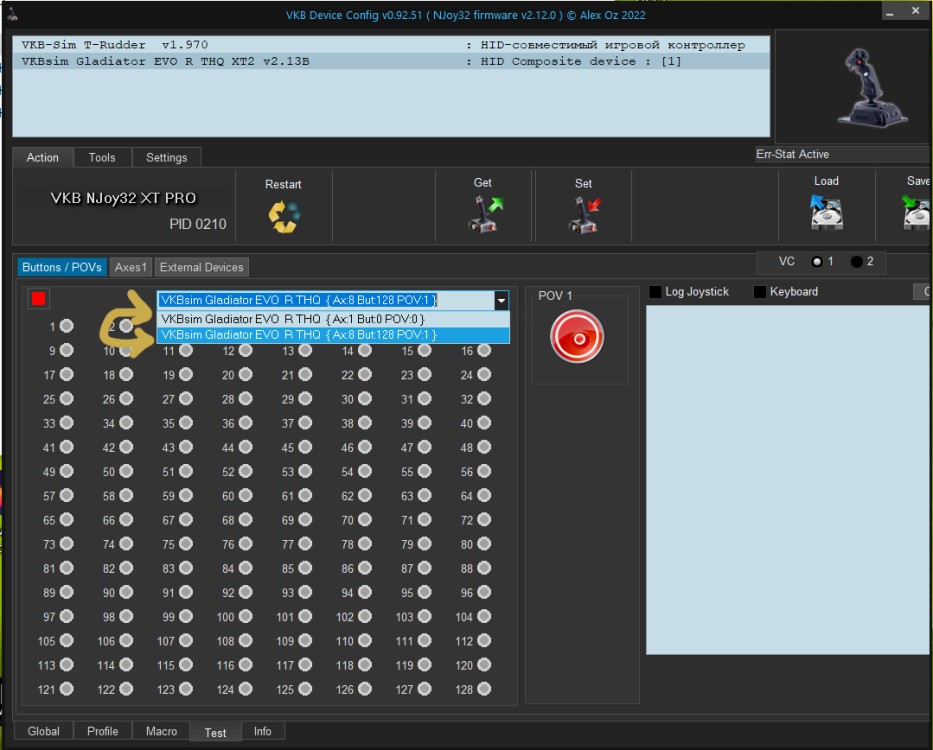Enable the Keyboard checkbox
The image size is (933, 750).
coord(760,292)
